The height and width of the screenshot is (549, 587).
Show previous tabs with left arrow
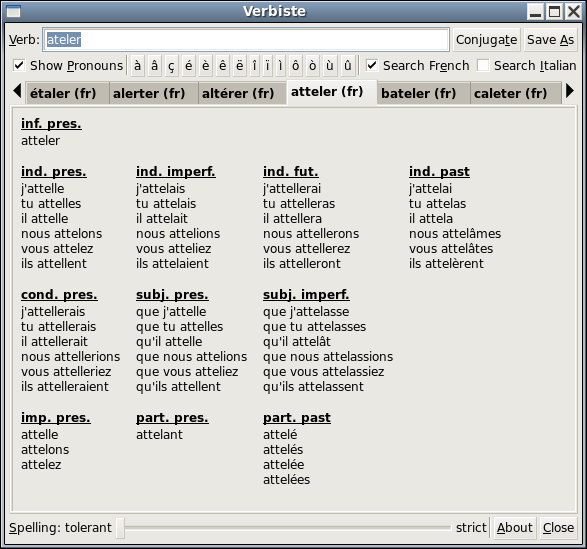17,91
